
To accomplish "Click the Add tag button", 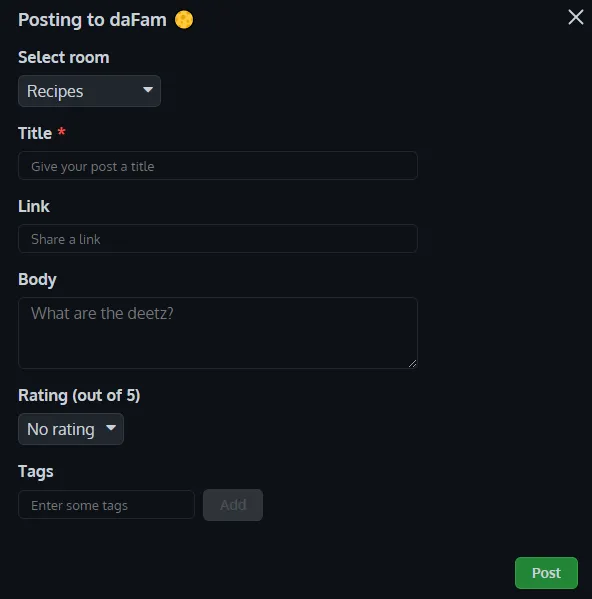I will [x=233, y=505].
